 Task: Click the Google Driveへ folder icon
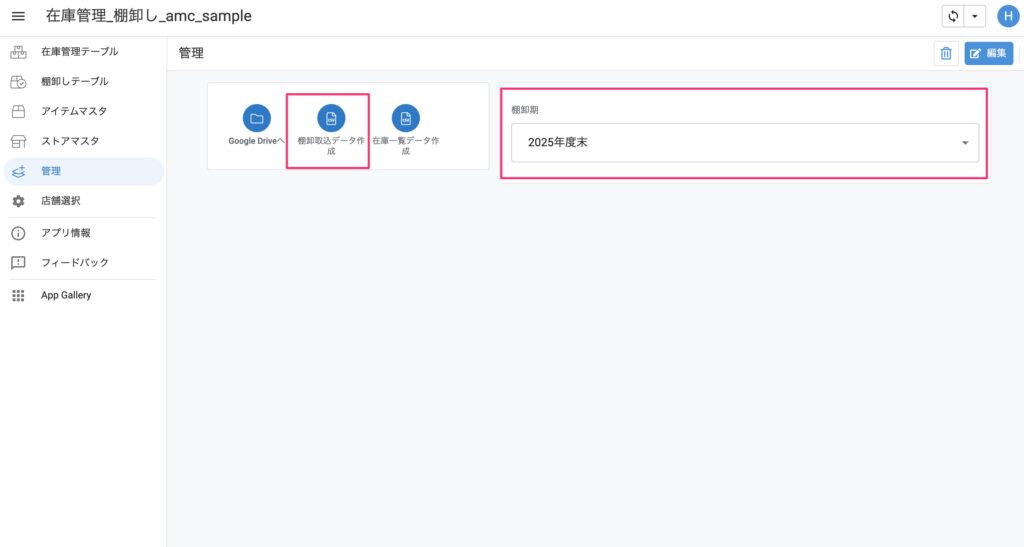(x=257, y=118)
